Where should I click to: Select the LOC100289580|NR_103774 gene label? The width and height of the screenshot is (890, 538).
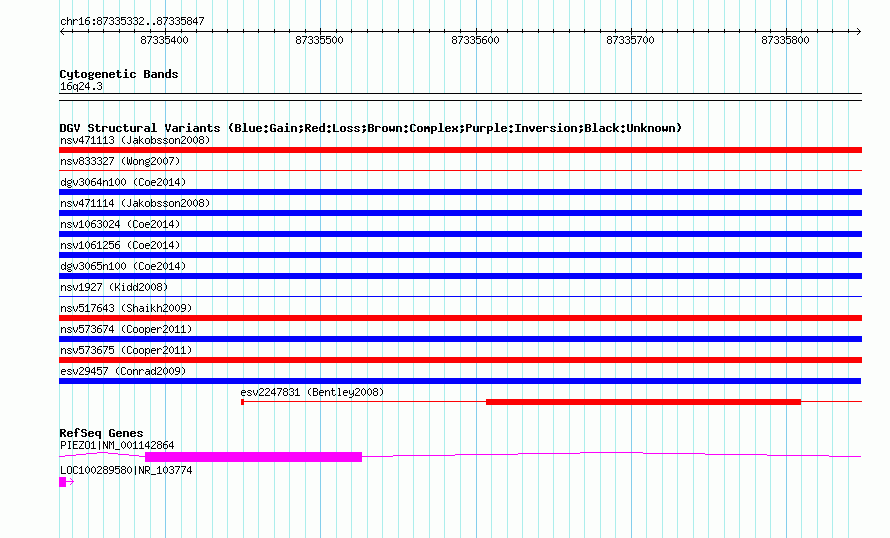[126, 470]
